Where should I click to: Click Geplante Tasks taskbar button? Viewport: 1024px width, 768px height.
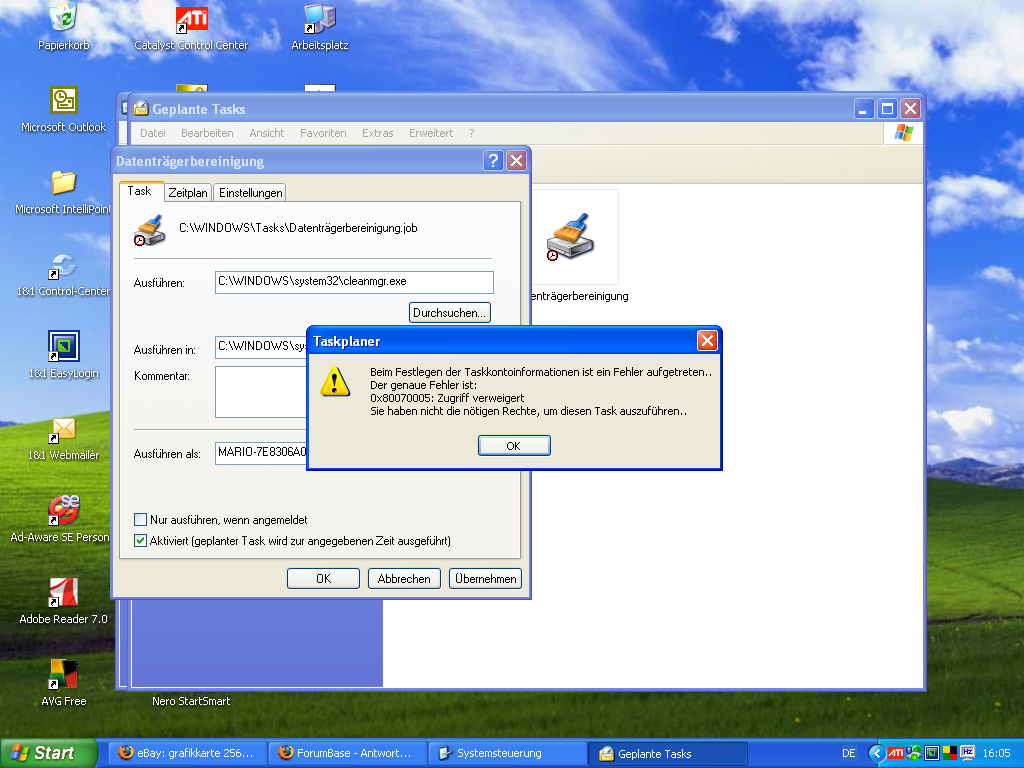pyautogui.click(x=667, y=753)
